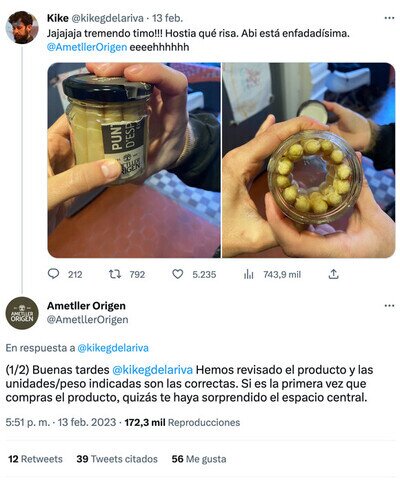Screen dimensions: 400x481
Task: Click the retweet icon showing 792
Action: [x=115, y=274]
